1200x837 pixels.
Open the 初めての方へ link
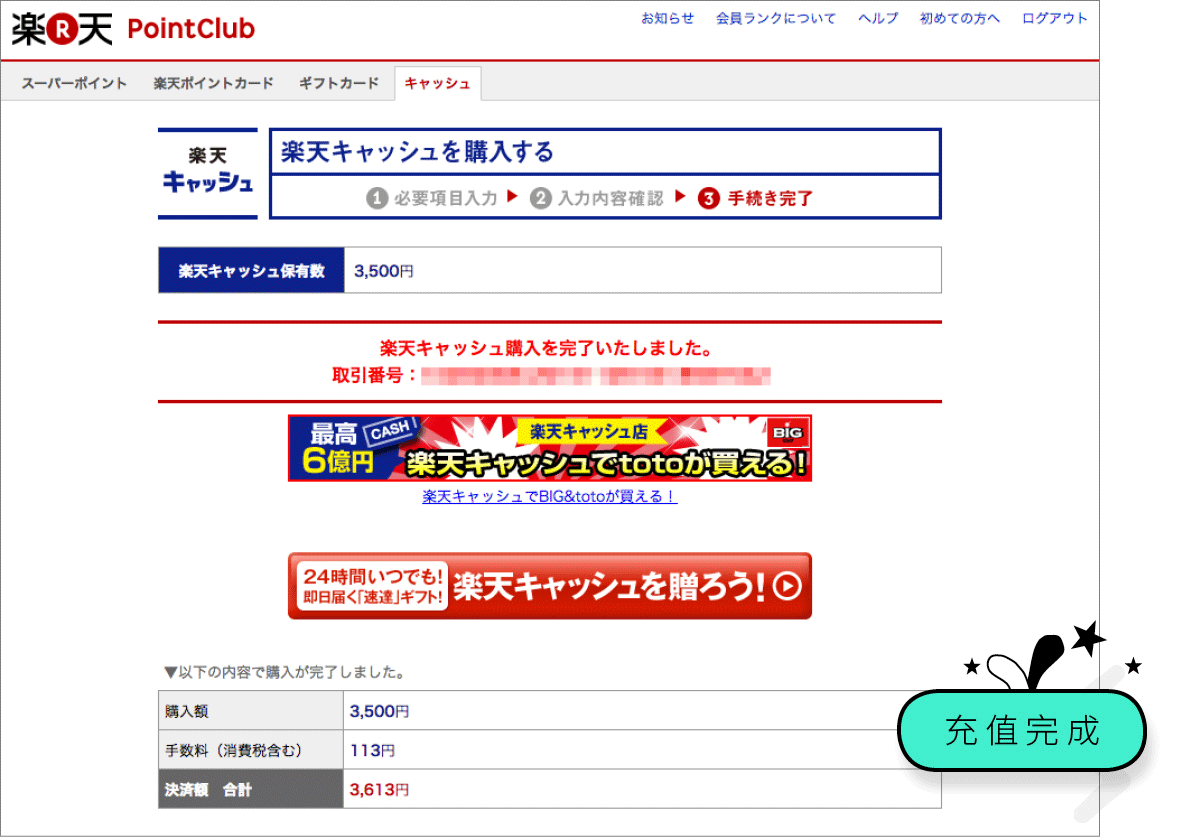[x=960, y=19]
